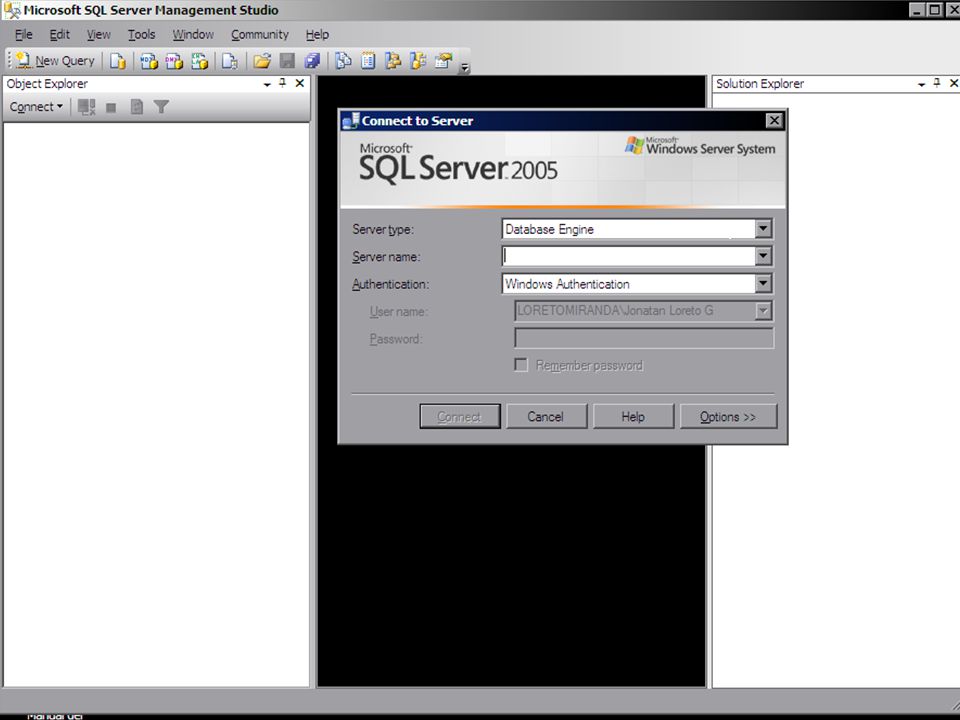Show the Registered Servers window
Screen dimensions: 960x720
[343, 61]
